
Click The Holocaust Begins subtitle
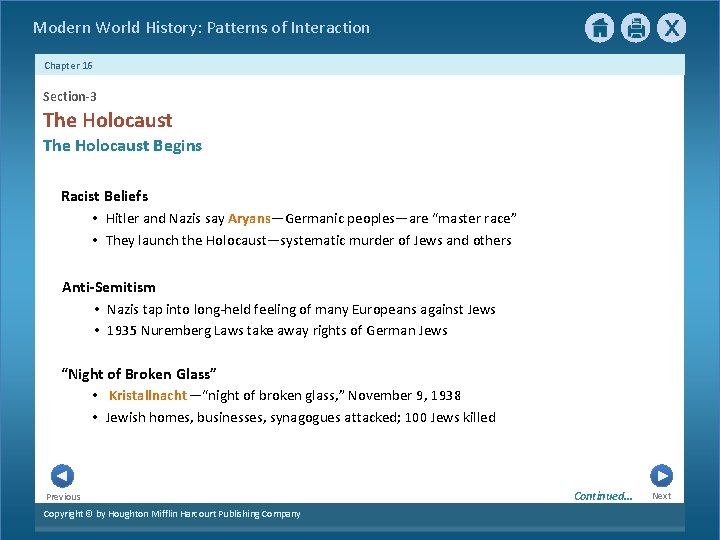point(122,146)
